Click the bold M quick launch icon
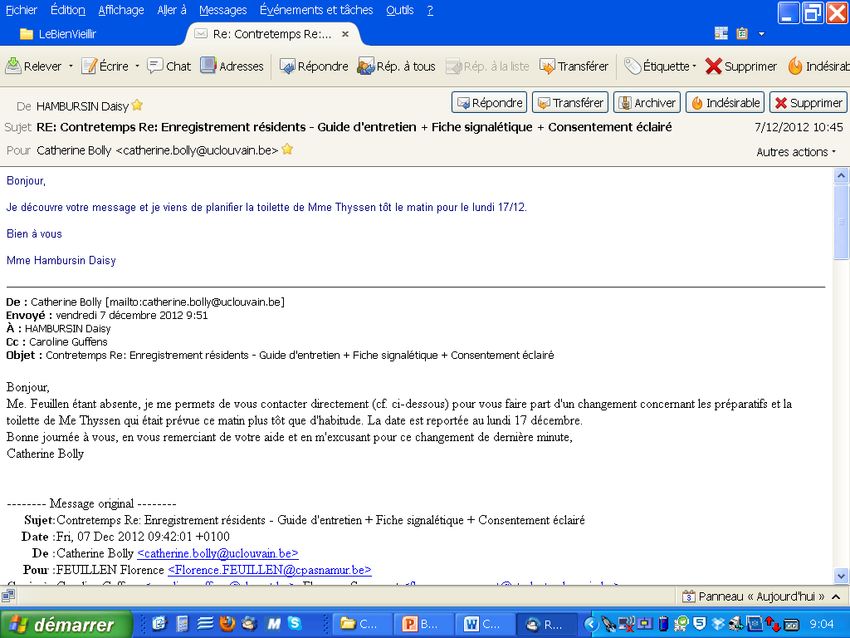 [274, 624]
